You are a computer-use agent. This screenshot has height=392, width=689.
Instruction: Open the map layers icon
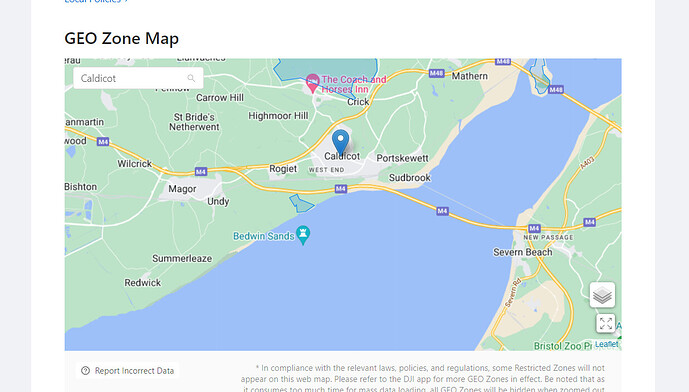point(602,295)
